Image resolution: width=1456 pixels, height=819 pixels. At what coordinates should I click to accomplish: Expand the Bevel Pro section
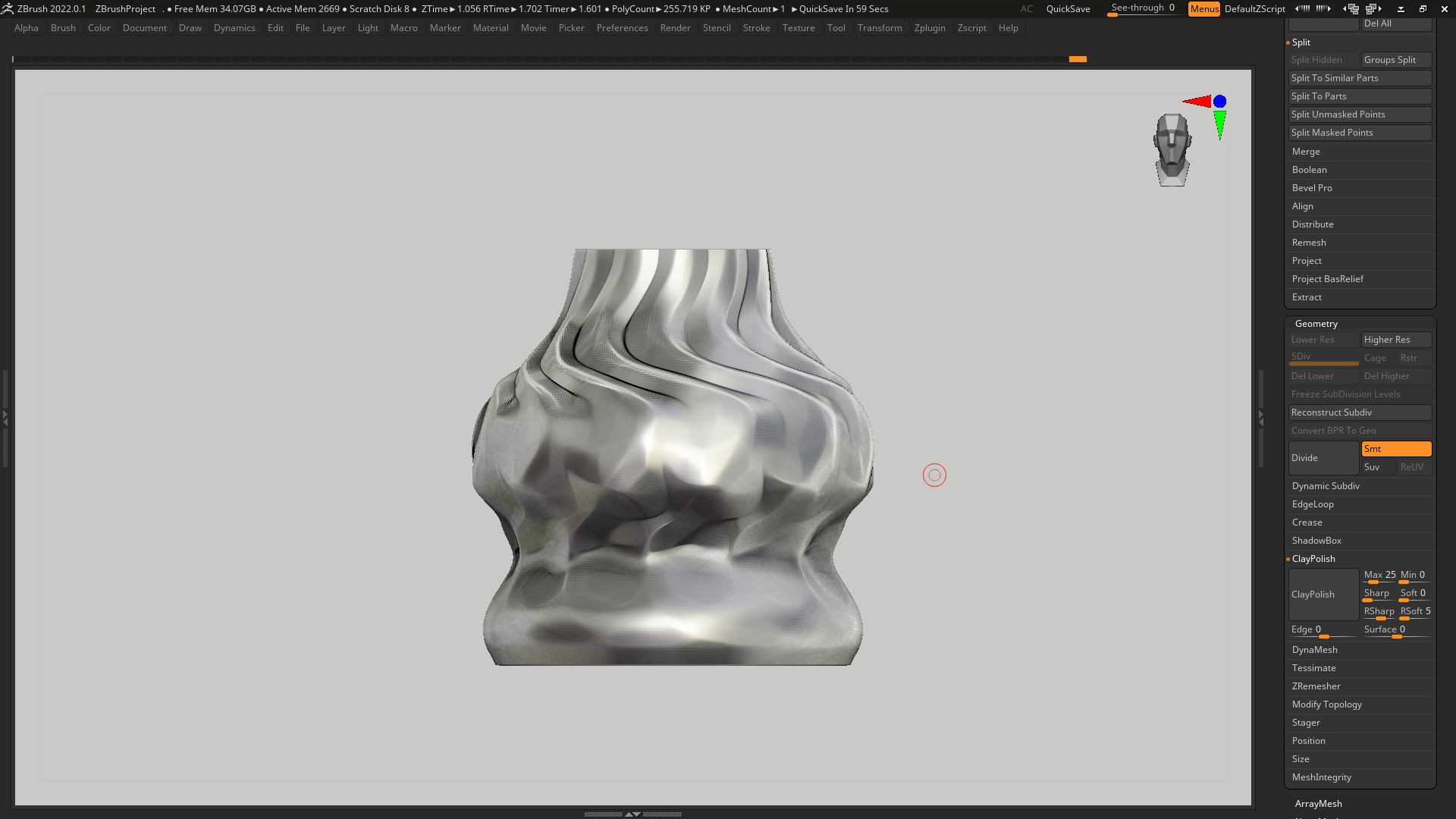1312,188
